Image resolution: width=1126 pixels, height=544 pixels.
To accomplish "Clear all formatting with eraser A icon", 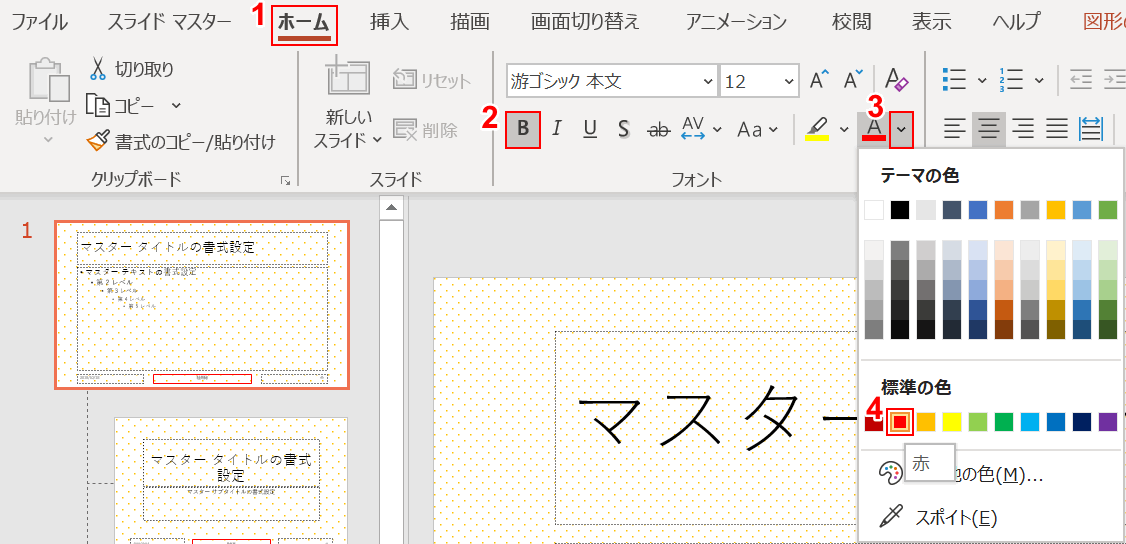I will click(896, 80).
